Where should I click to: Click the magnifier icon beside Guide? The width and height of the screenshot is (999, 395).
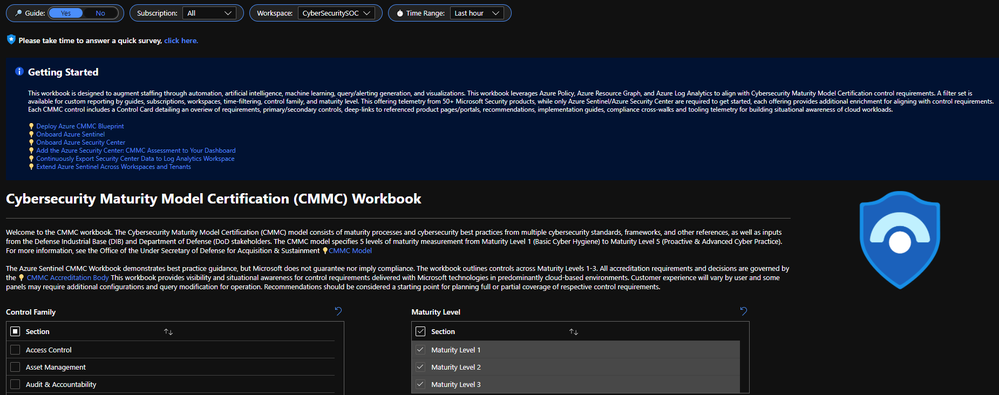pyautogui.click(x=19, y=13)
